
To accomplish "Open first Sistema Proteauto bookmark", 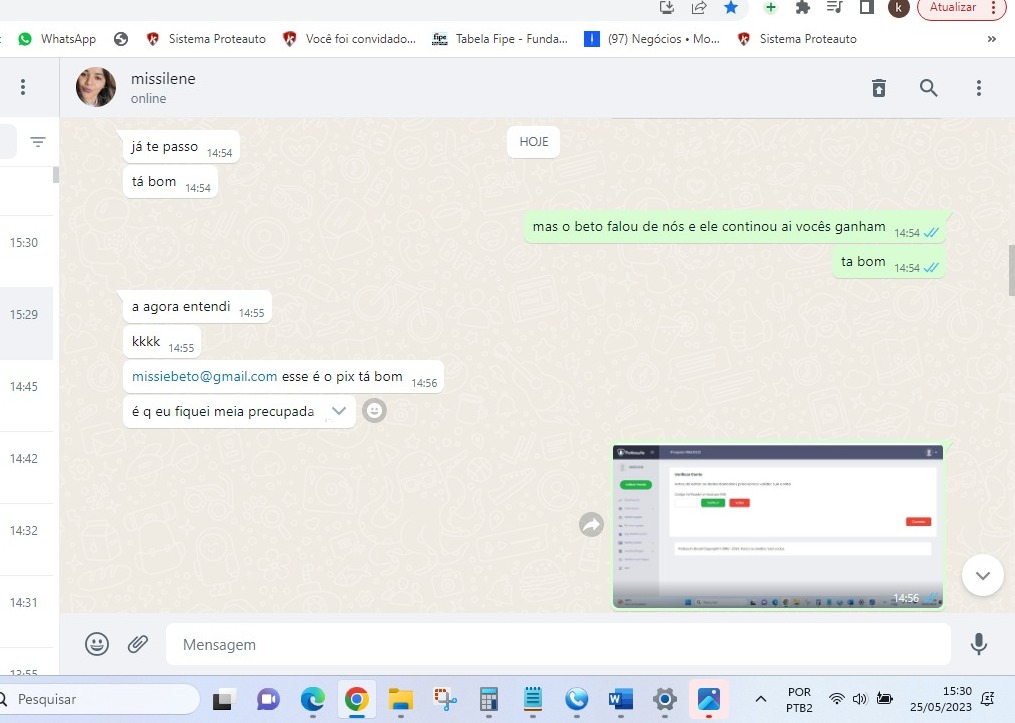I will point(207,39).
